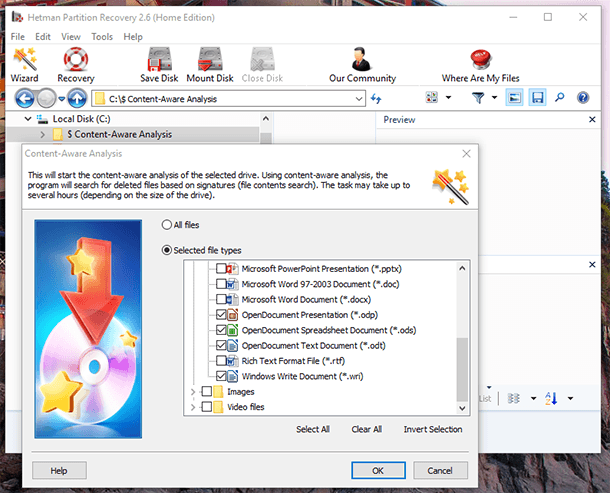Click Select All file types

(313, 429)
